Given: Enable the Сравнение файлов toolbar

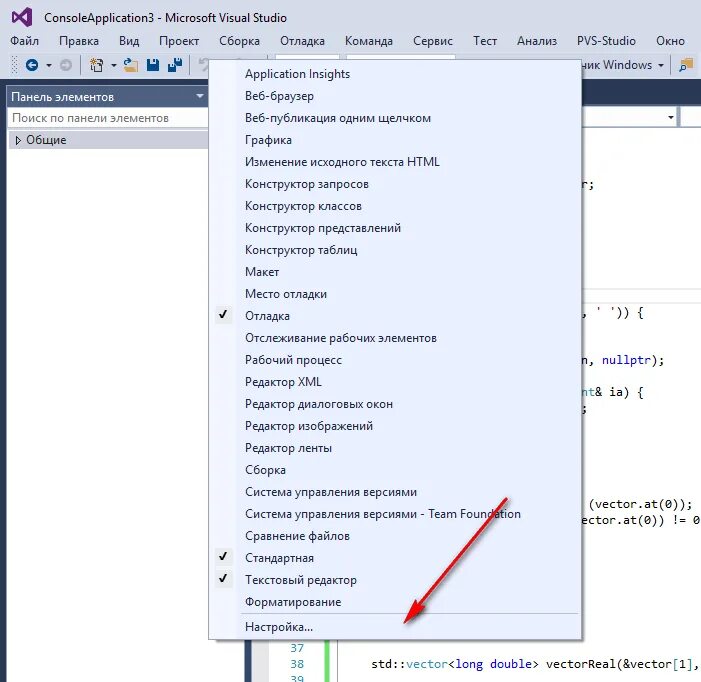Looking at the screenshot, I should [396, 536].
